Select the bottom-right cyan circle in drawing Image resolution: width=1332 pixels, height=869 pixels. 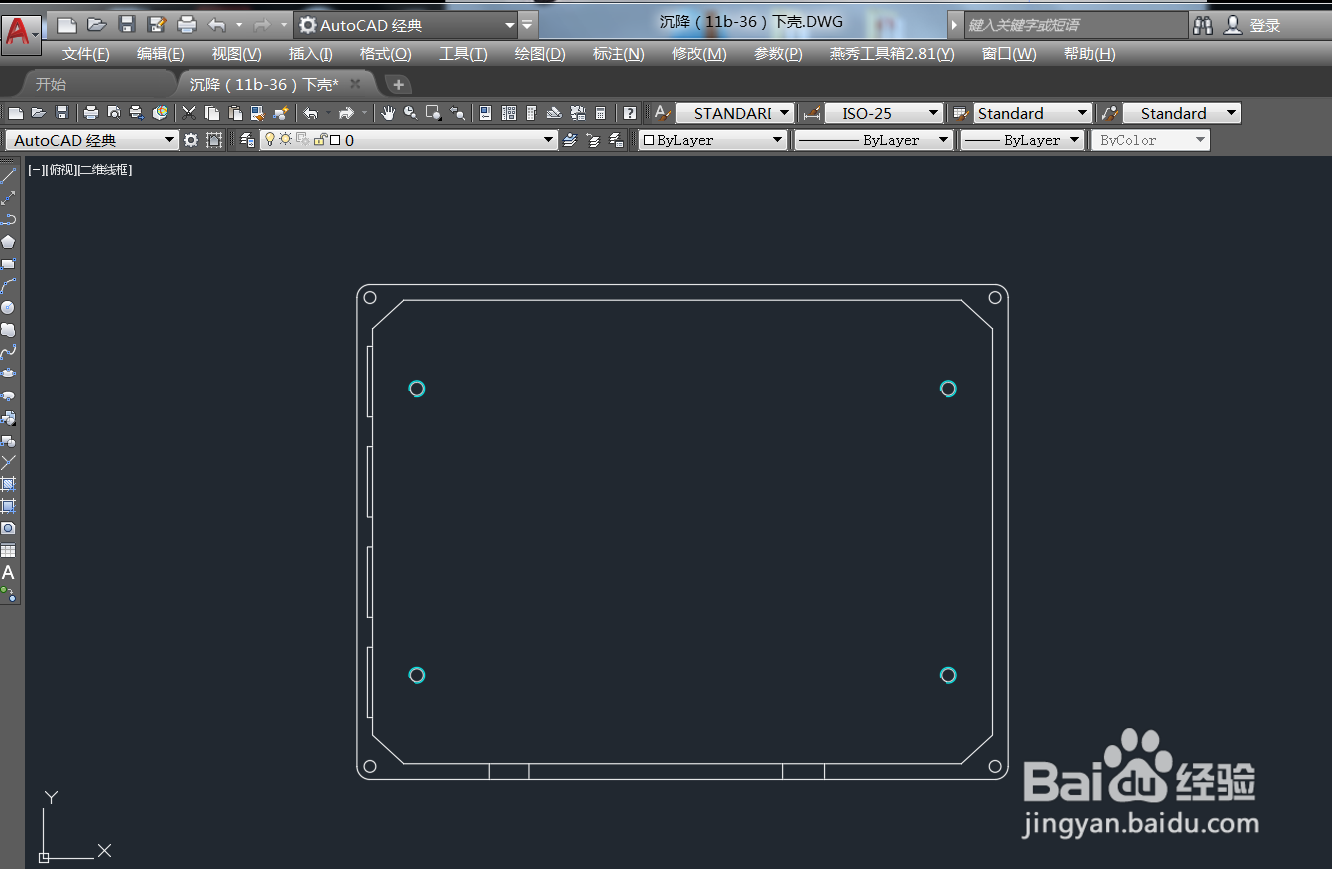948,675
